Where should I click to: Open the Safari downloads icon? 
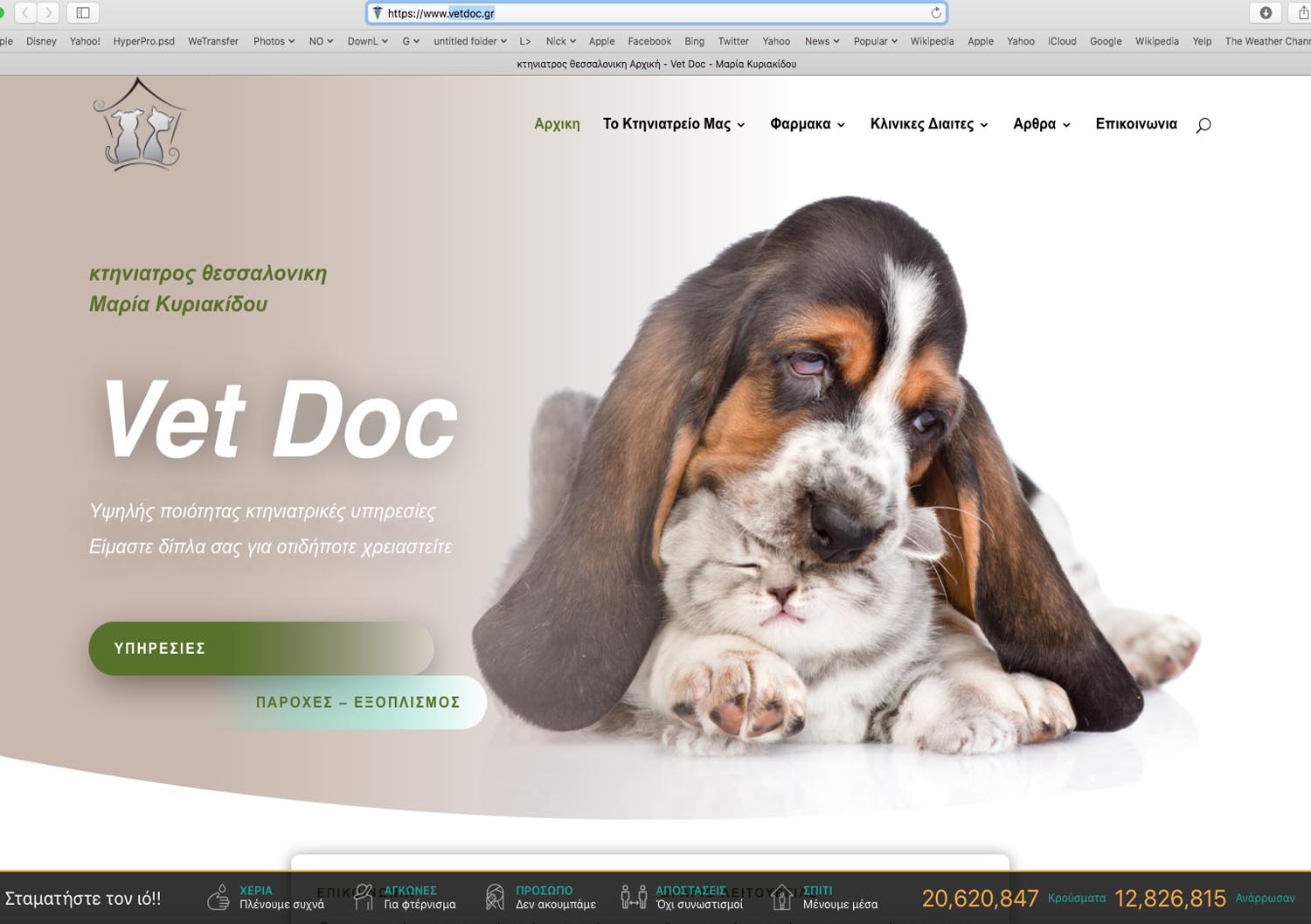coord(1265,12)
